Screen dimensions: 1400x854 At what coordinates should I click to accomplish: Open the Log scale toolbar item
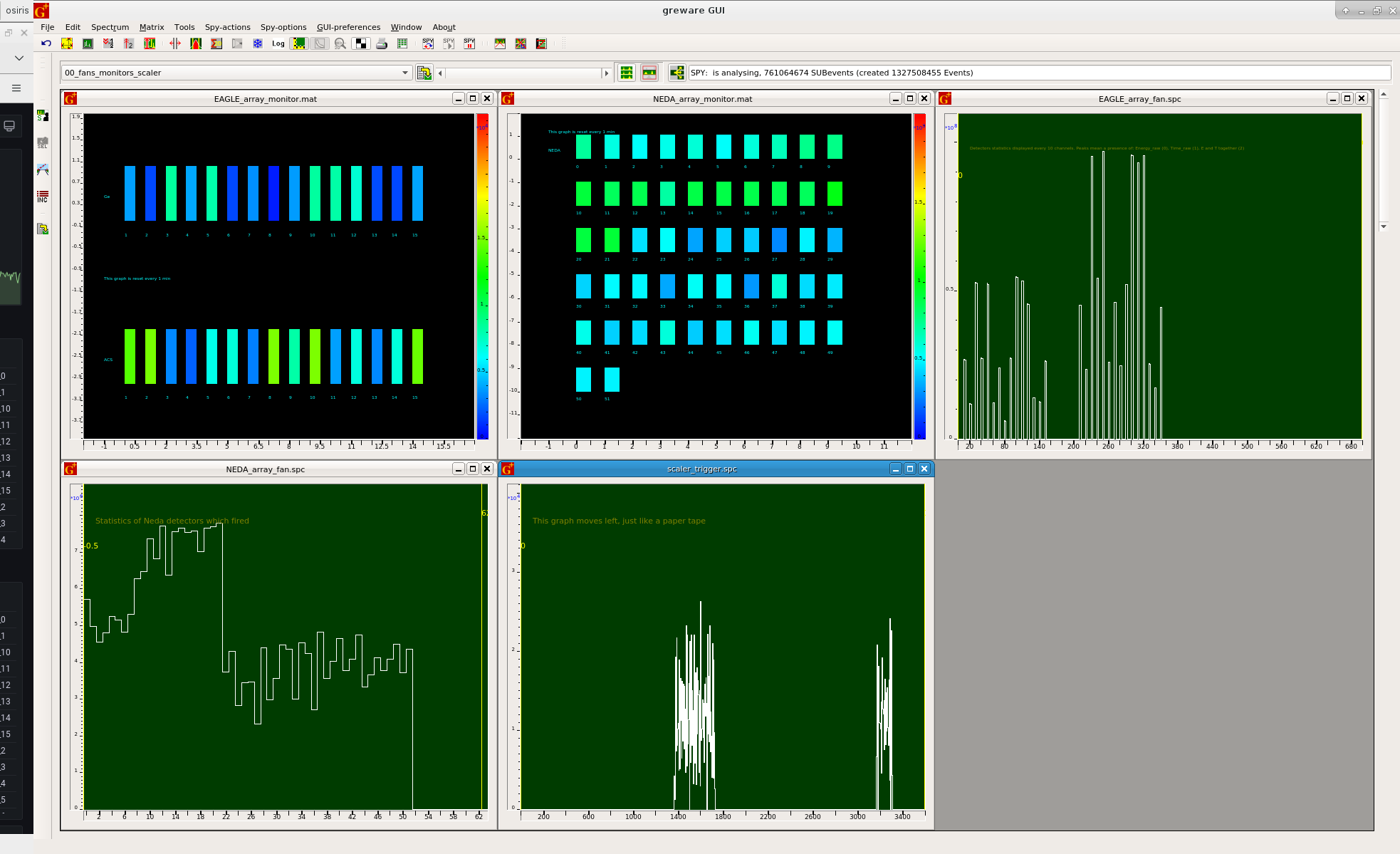click(278, 43)
